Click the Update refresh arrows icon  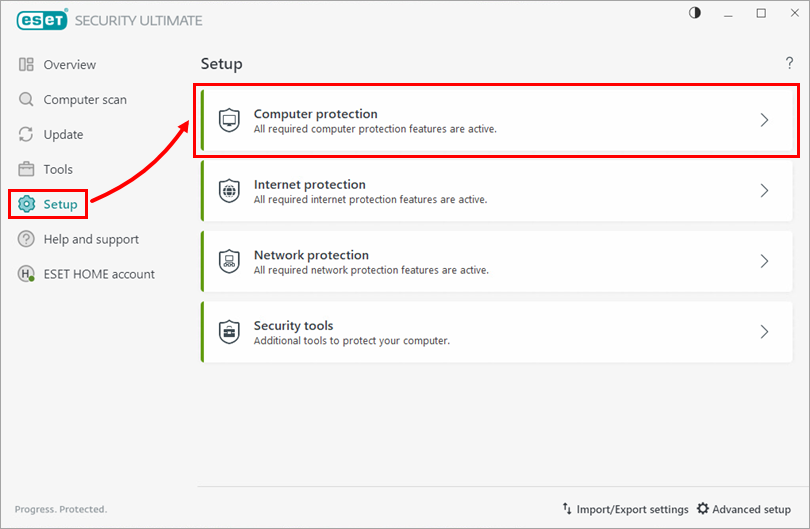point(27,135)
